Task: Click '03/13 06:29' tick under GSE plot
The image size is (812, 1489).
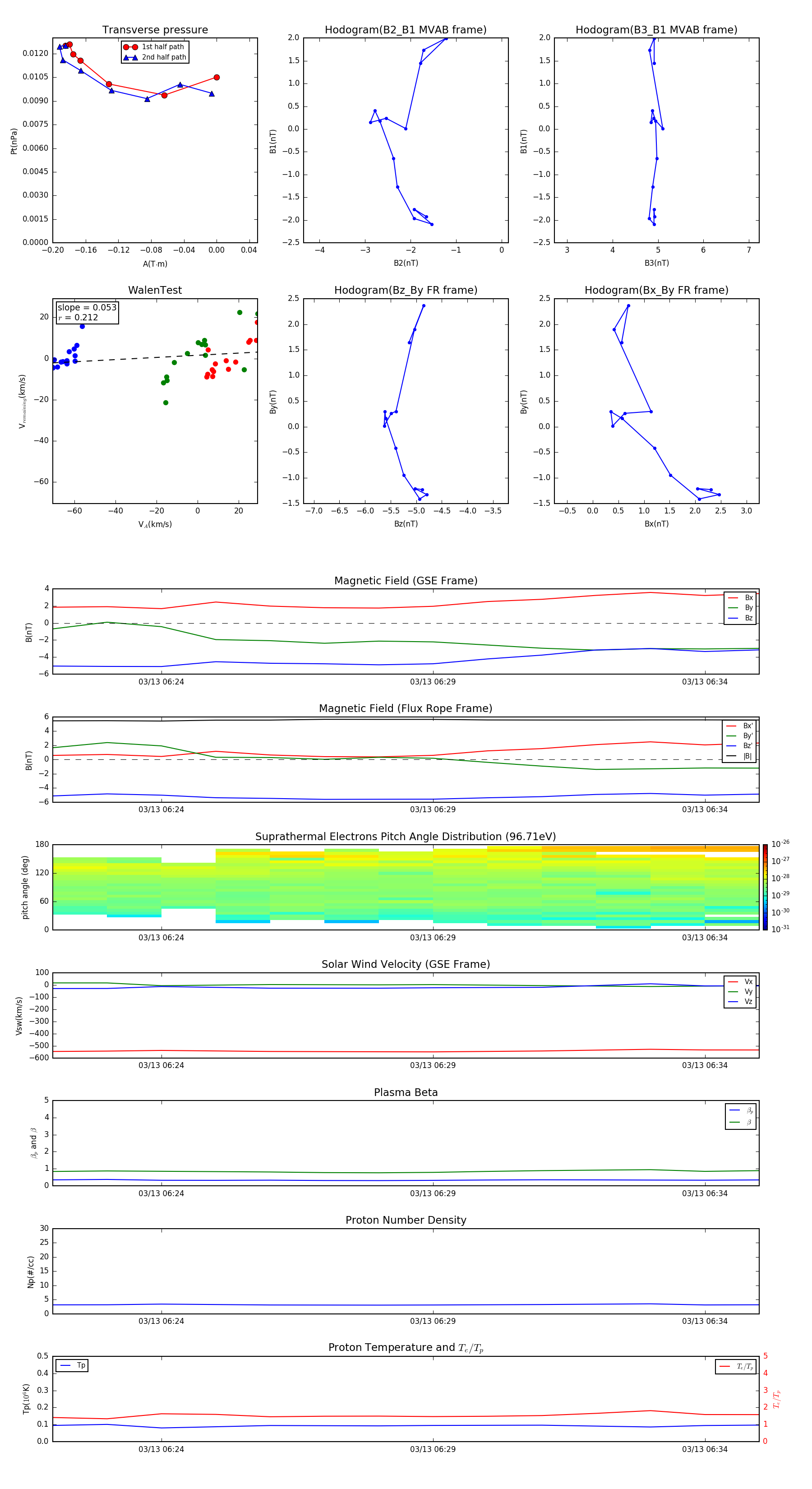Action: 433,682
